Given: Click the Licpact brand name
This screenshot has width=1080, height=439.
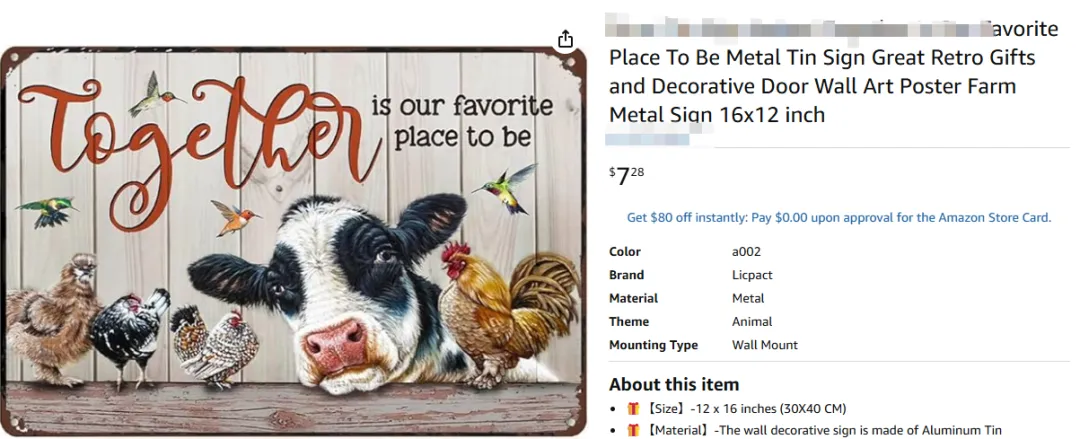Looking at the screenshot, I should pos(752,275).
